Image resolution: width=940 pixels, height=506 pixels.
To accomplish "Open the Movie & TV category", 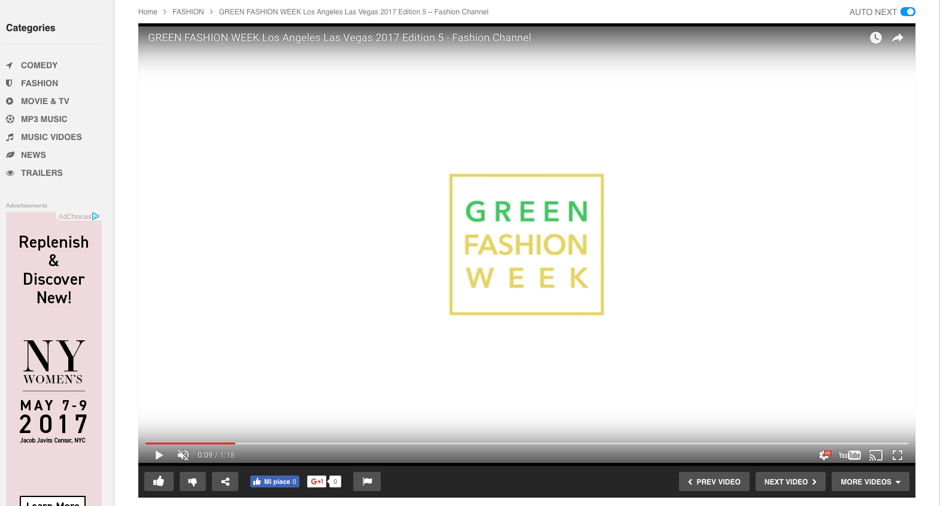I will 45,101.
